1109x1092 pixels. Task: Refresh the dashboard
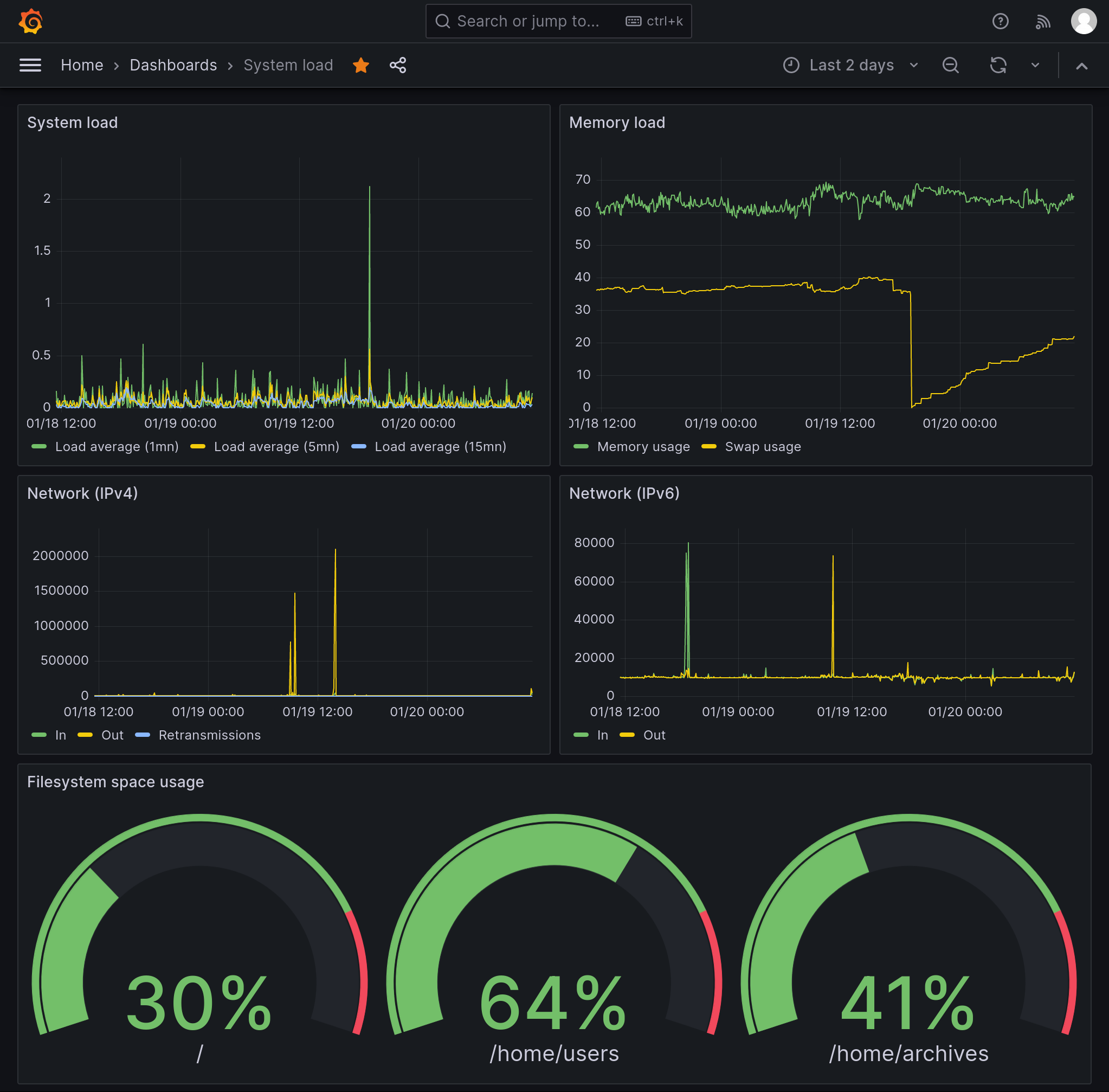click(998, 66)
